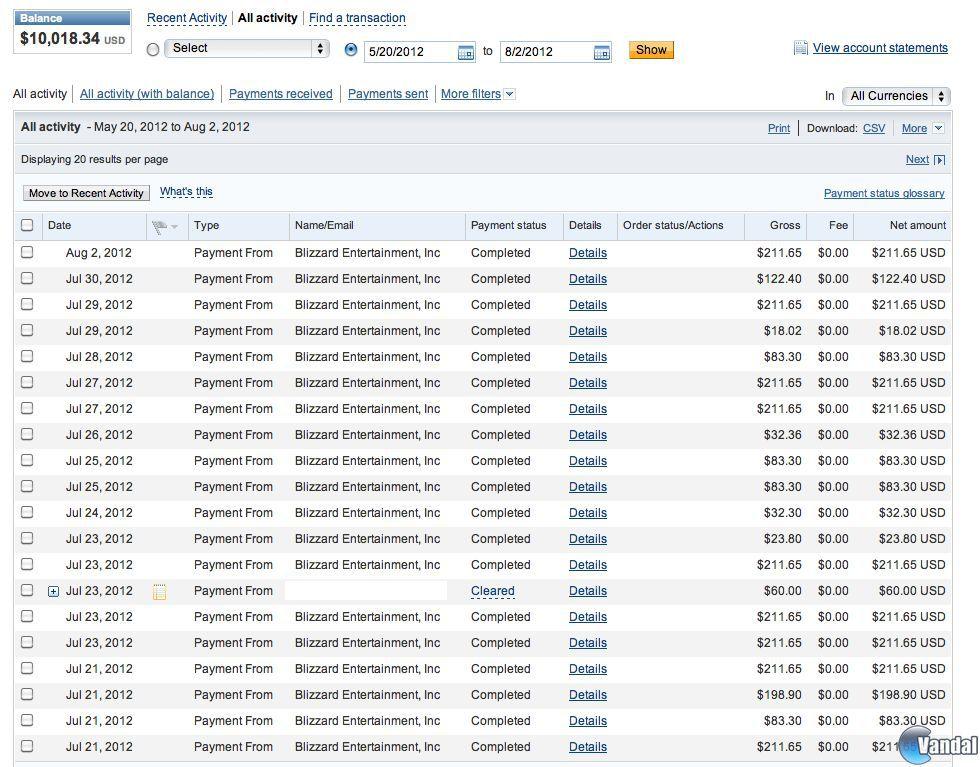Click the Order status/Actions column header
Viewport: 980px width, 767px height.
click(x=672, y=225)
